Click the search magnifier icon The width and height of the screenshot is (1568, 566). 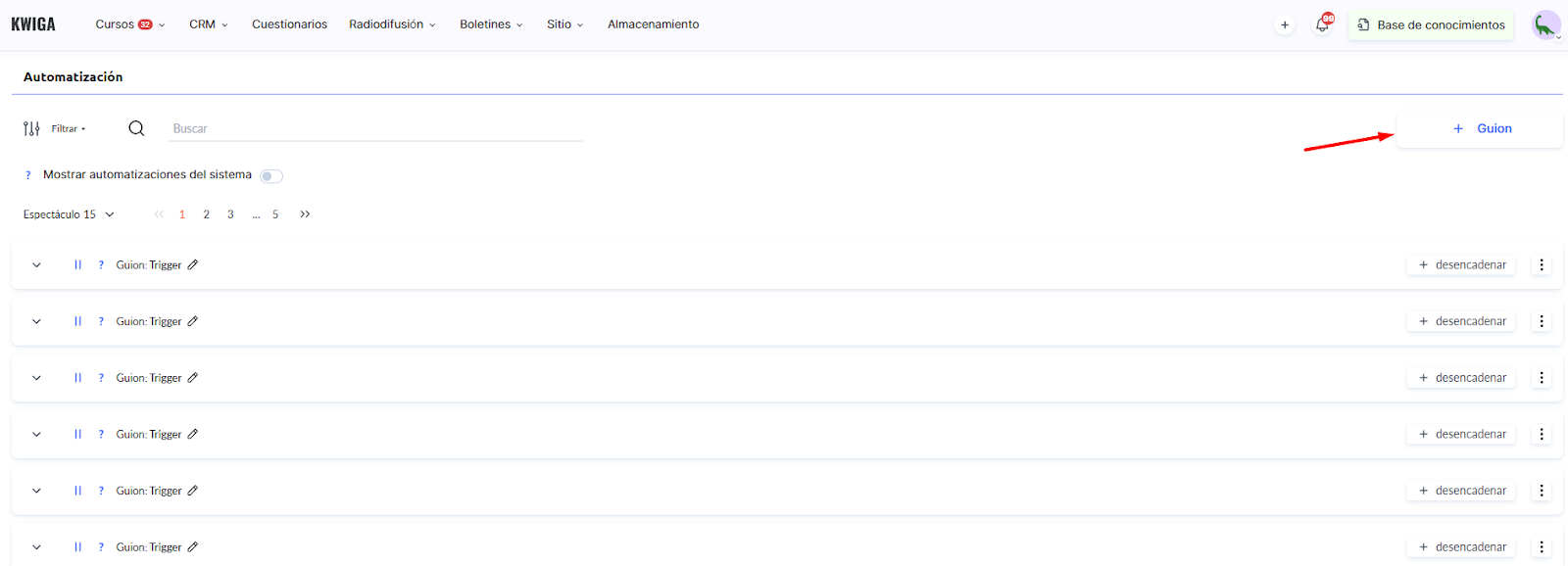(x=136, y=128)
